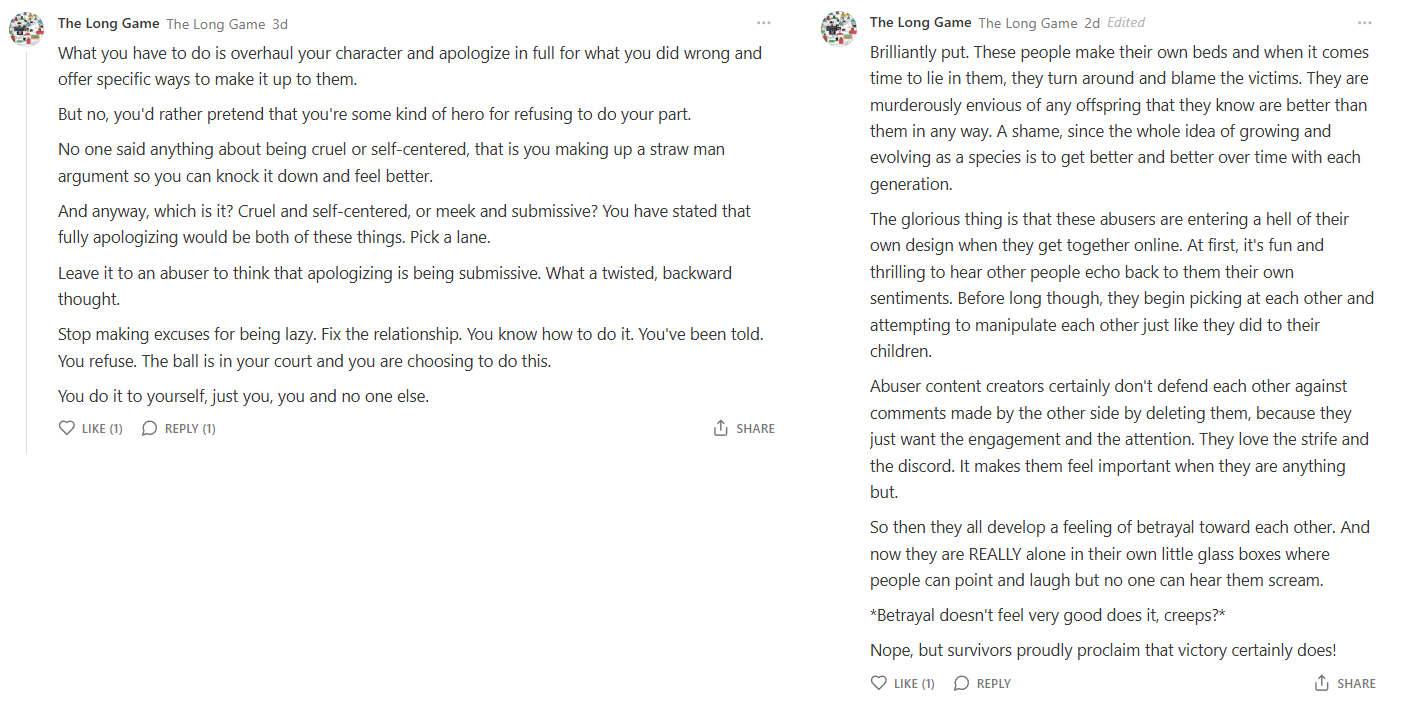Image resolution: width=1412 pixels, height=712 pixels.
Task: Open the three-dot menu on the 3d comment
Action: coord(764,23)
